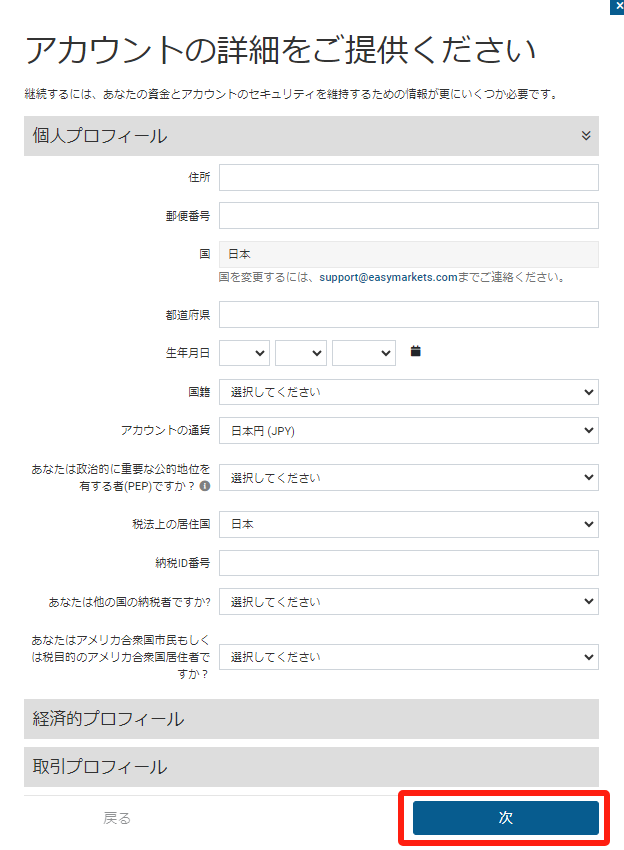Click the support@easymarkets.com email link
Viewport: 624px width, 850px height.
coord(388,277)
